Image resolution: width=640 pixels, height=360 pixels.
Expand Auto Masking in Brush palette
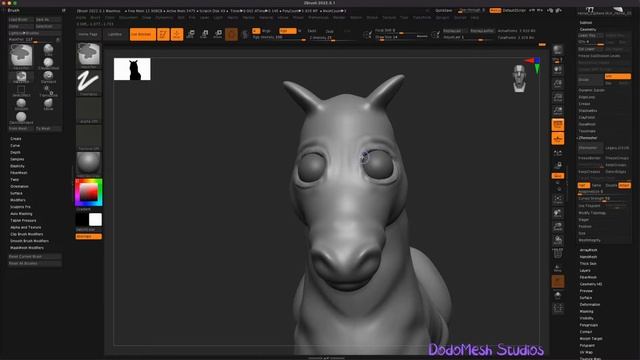point(21,213)
